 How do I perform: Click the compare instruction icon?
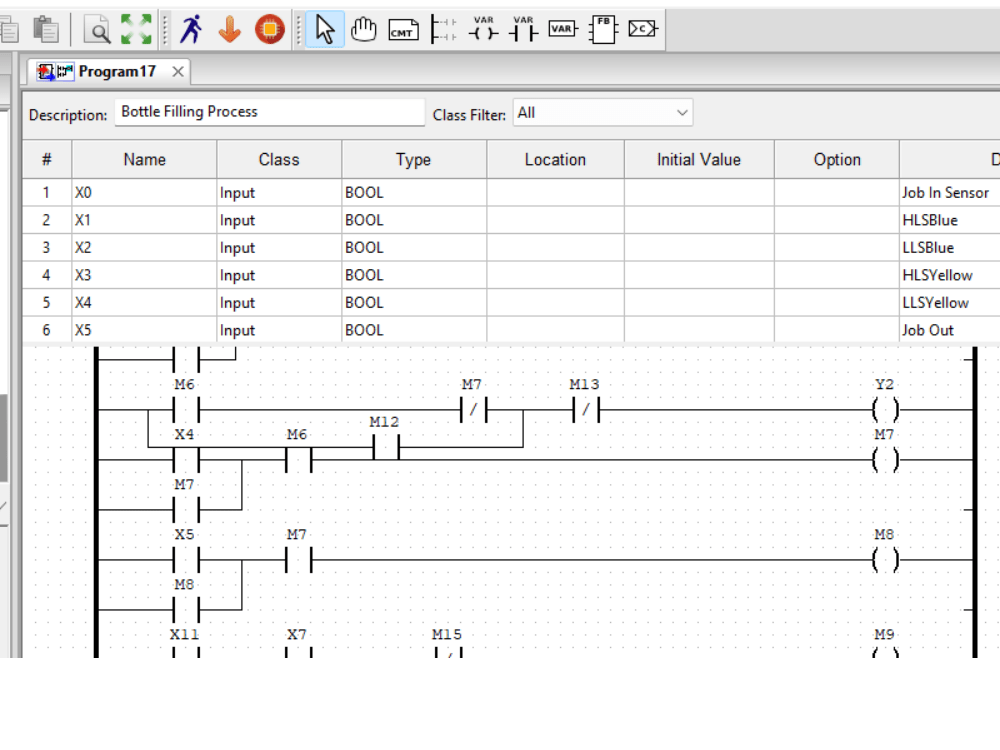pos(641,29)
